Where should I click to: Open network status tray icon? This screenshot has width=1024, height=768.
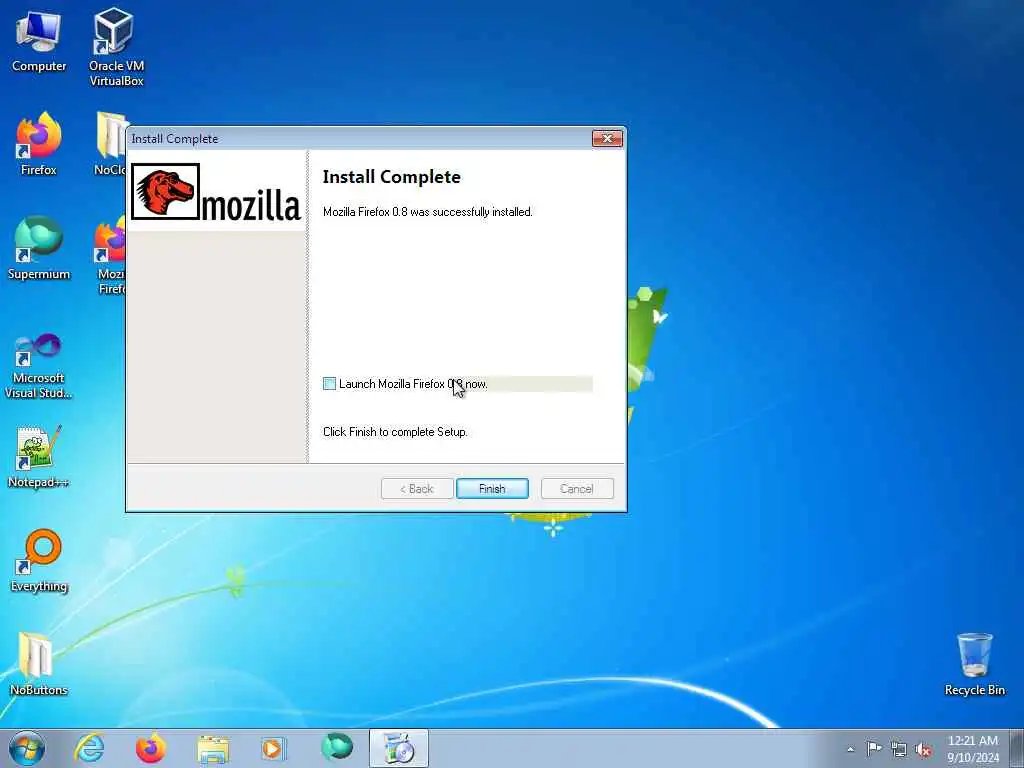click(899, 749)
